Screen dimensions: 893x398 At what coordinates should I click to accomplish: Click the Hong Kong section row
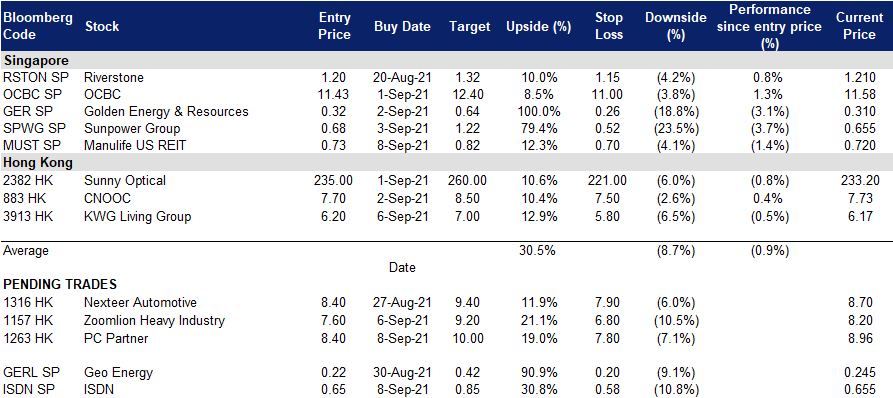(x=446, y=162)
